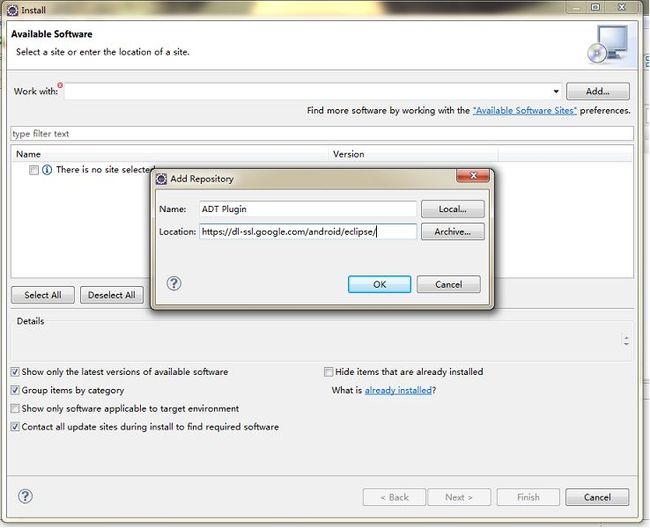Click OK in Add Repository dialog
Viewport: 650px width, 528px height.
379,284
